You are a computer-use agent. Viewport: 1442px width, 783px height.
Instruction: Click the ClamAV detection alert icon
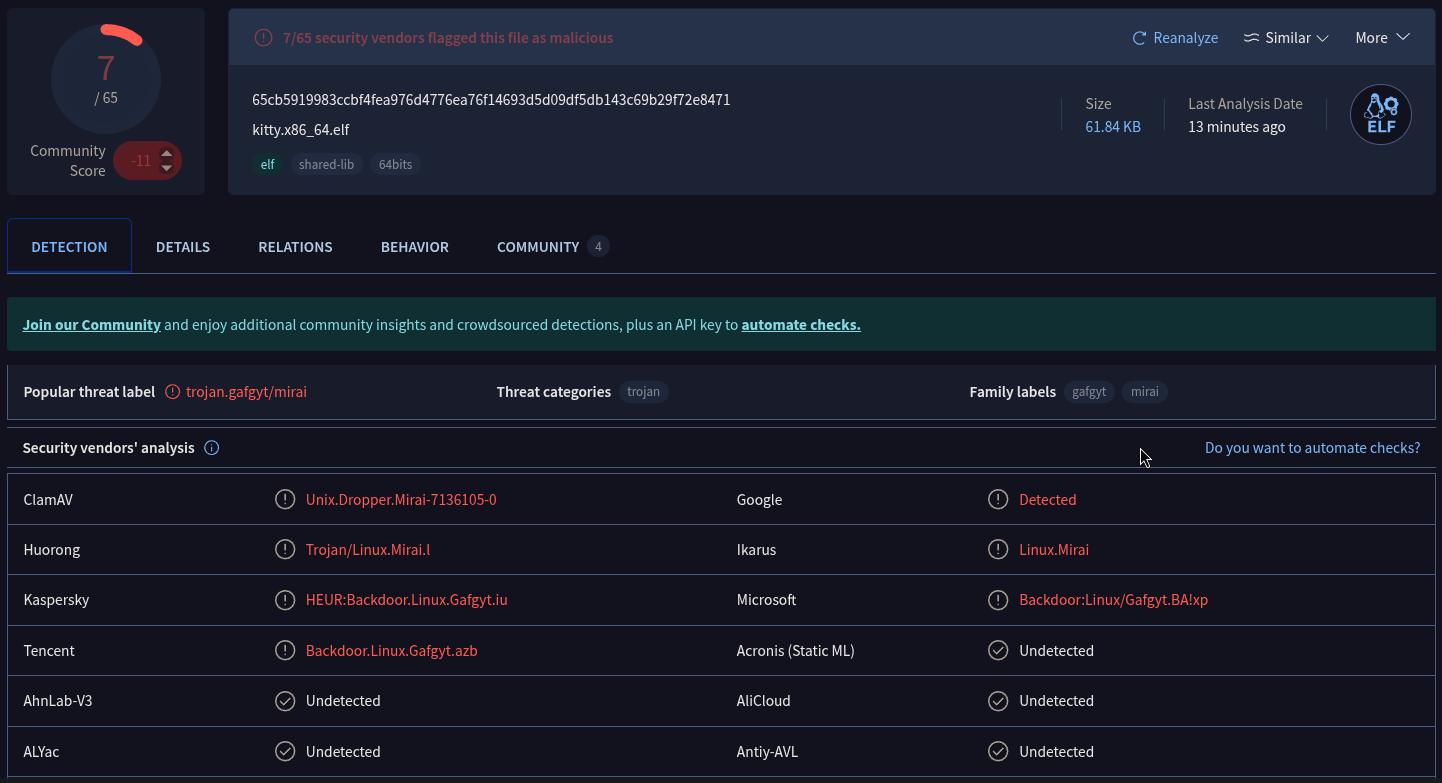285,499
